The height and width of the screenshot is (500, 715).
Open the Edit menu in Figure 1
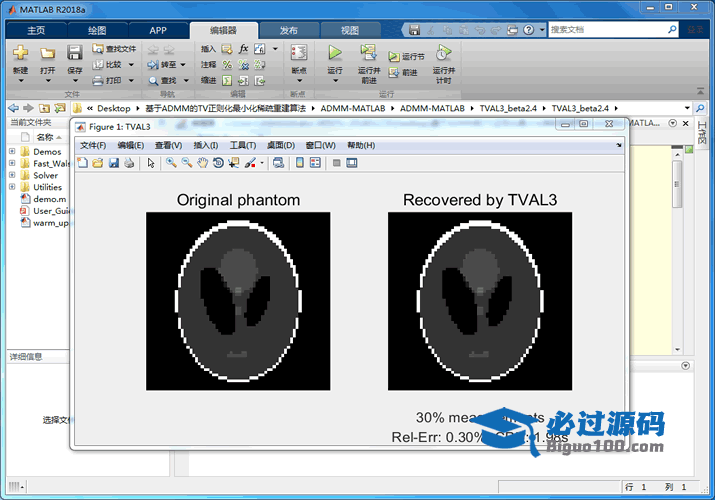pyautogui.click(x=130, y=145)
